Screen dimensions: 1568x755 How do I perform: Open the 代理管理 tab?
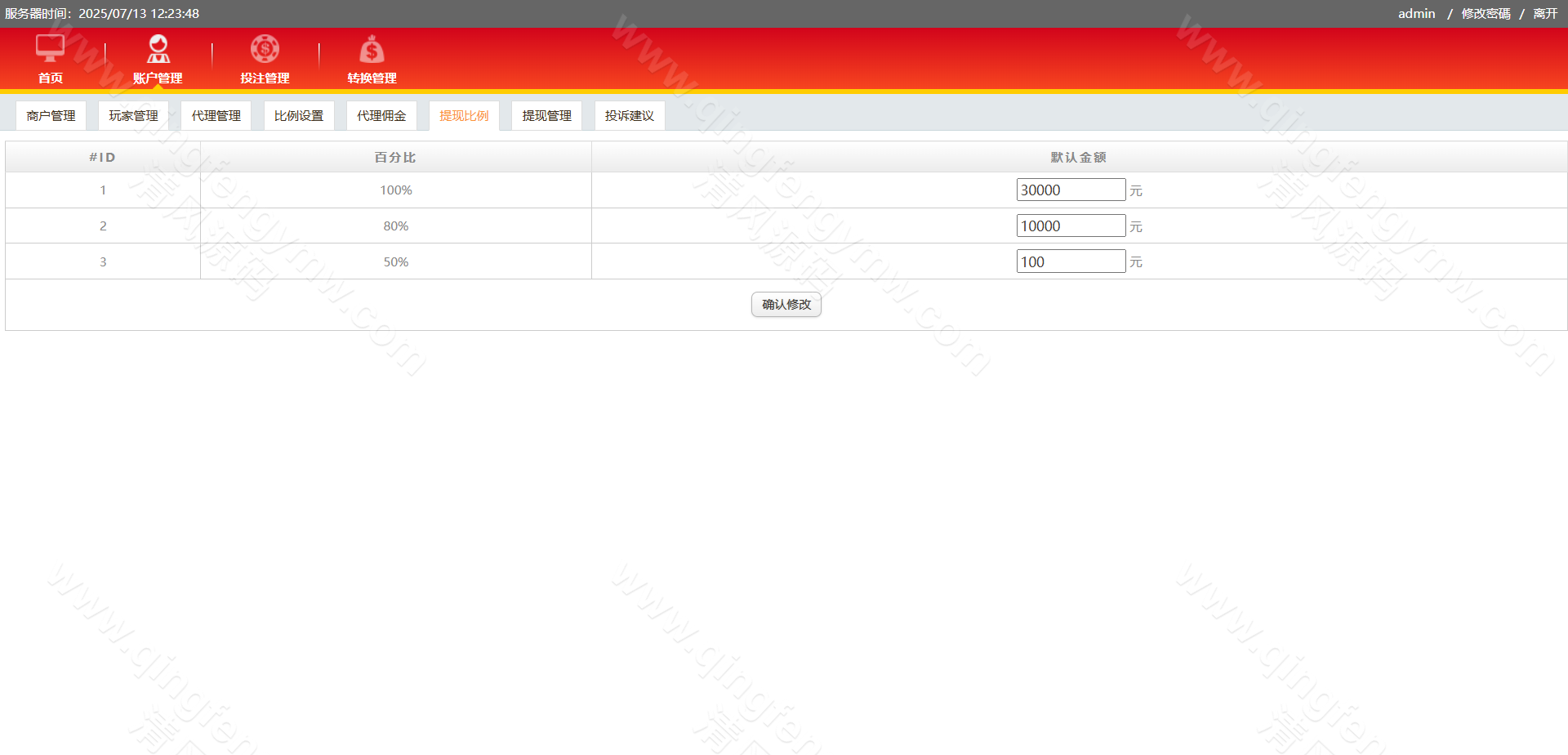216,116
